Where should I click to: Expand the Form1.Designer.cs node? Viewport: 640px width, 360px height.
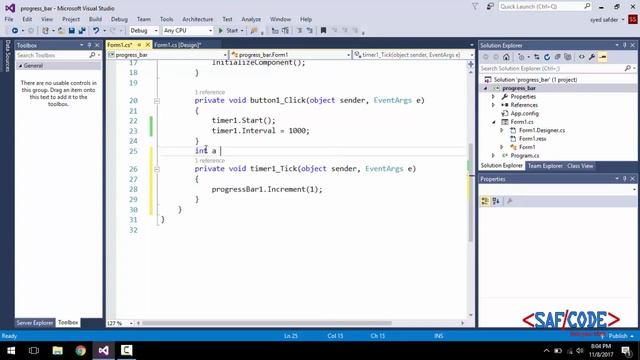coord(502,130)
